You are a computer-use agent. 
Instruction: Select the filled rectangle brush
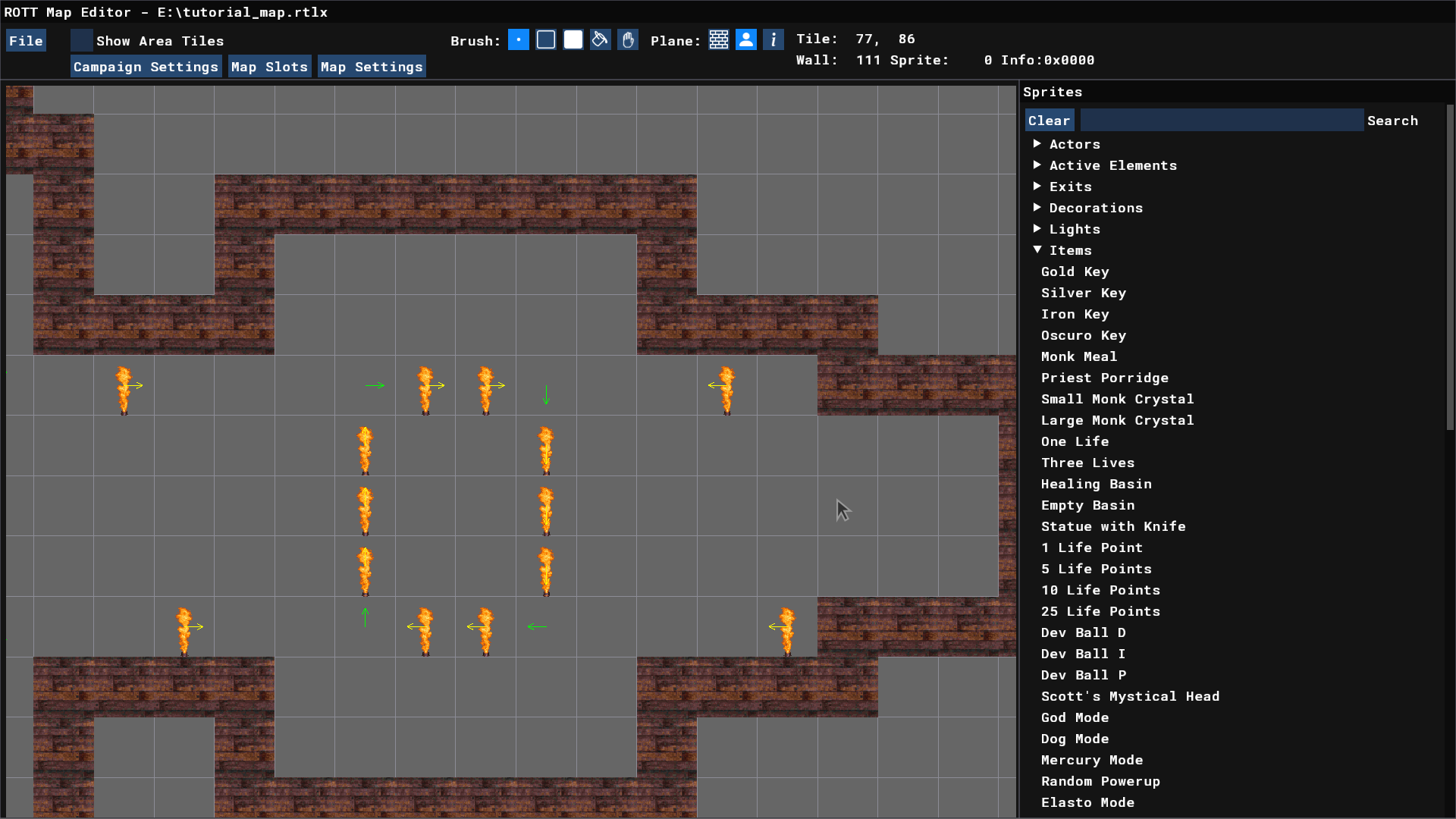click(573, 39)
